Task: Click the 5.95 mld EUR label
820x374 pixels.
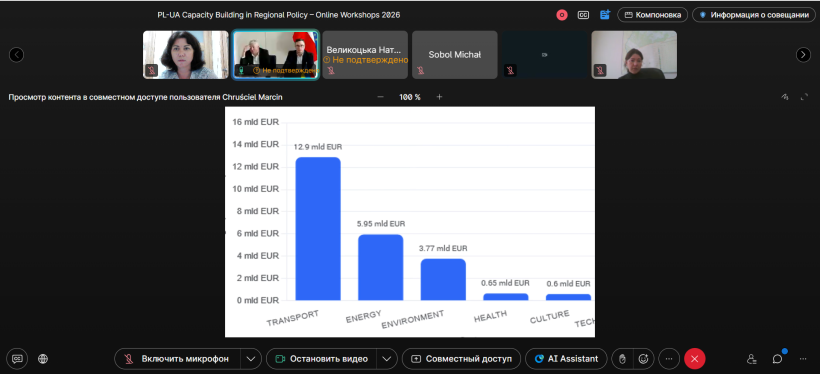Action: pos(381,224)
